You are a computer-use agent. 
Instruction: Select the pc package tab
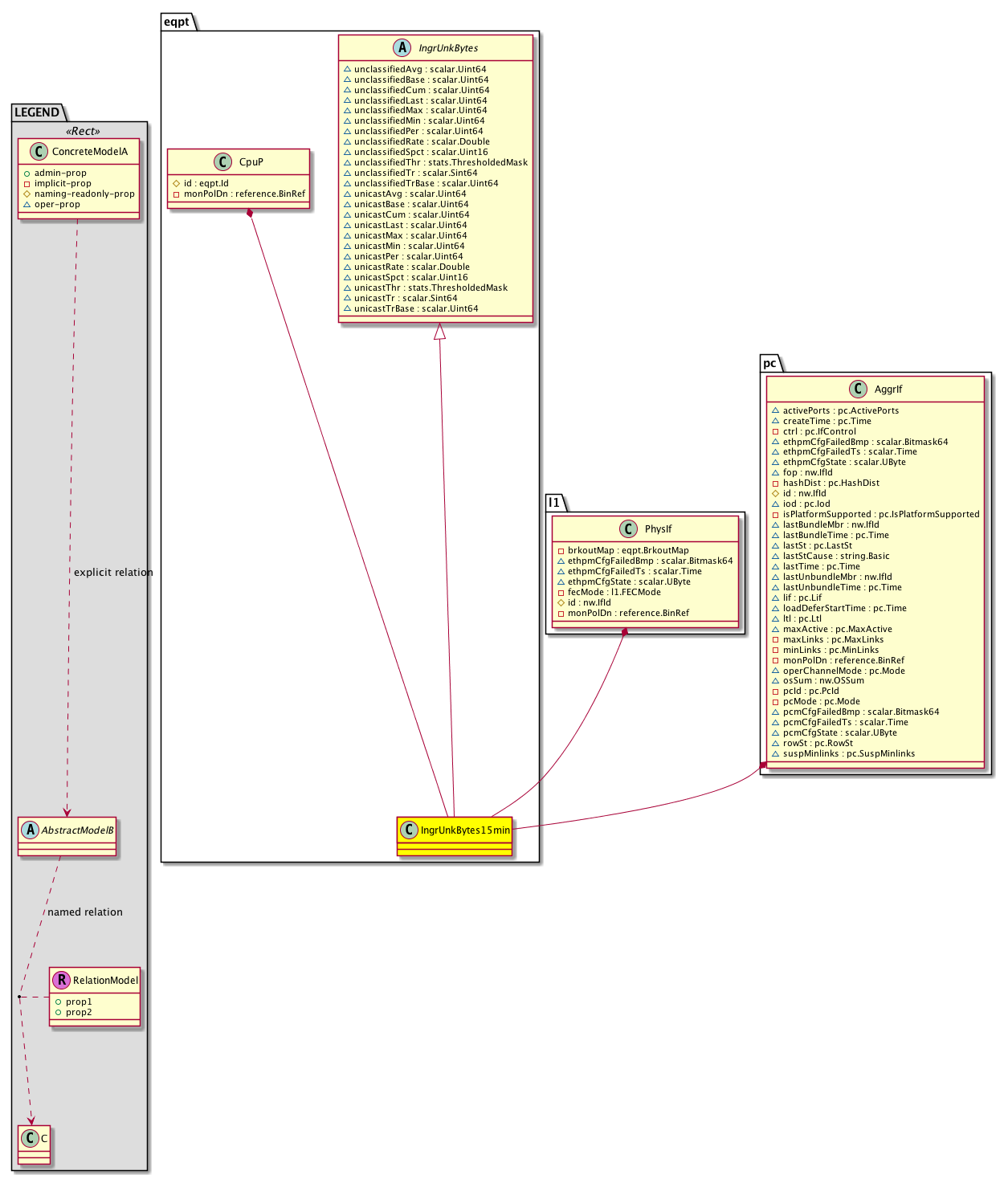click(x=769, y=363)
